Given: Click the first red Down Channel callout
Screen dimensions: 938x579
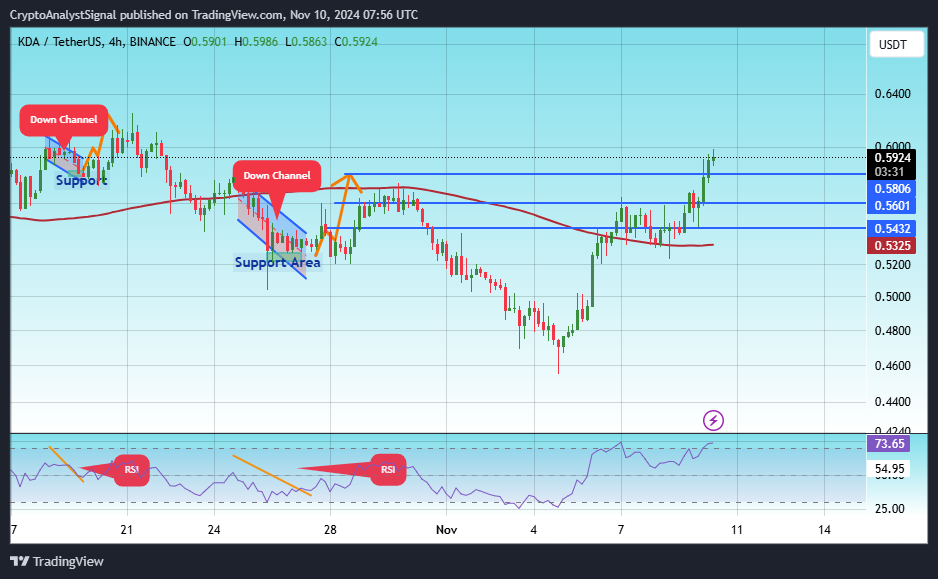Looking at the screenshot, I should point(63,120).
